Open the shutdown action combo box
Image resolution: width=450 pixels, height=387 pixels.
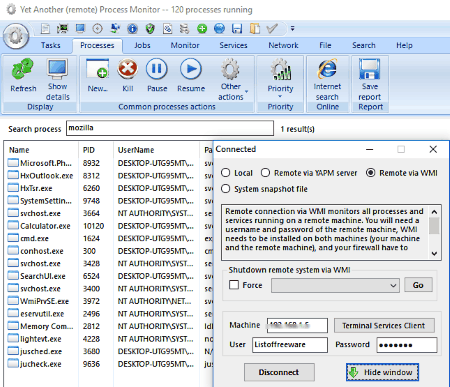point(335,285)
